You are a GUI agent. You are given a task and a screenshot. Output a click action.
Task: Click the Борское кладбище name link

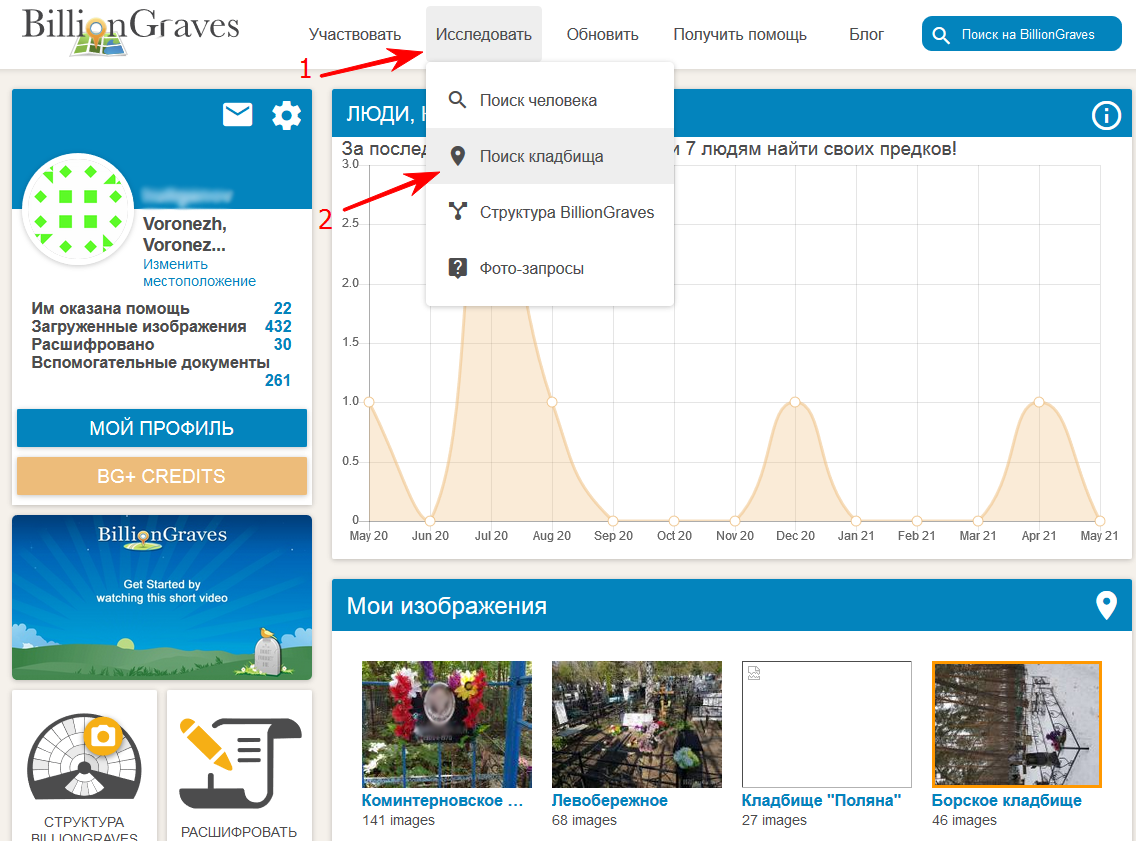pos(1006,800)
